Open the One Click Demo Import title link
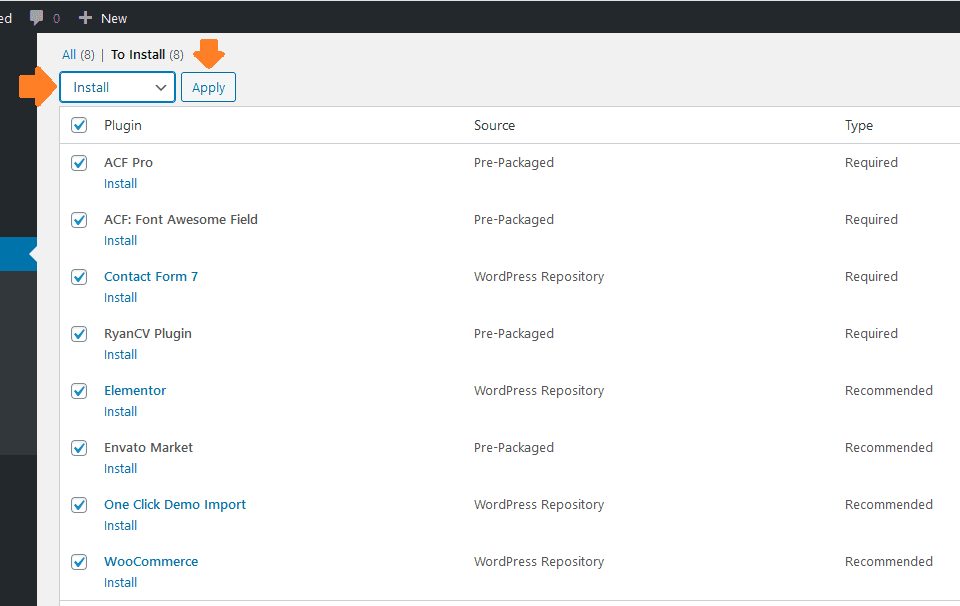The width and height of the screenshot is (960, 606). pos(175,504)
